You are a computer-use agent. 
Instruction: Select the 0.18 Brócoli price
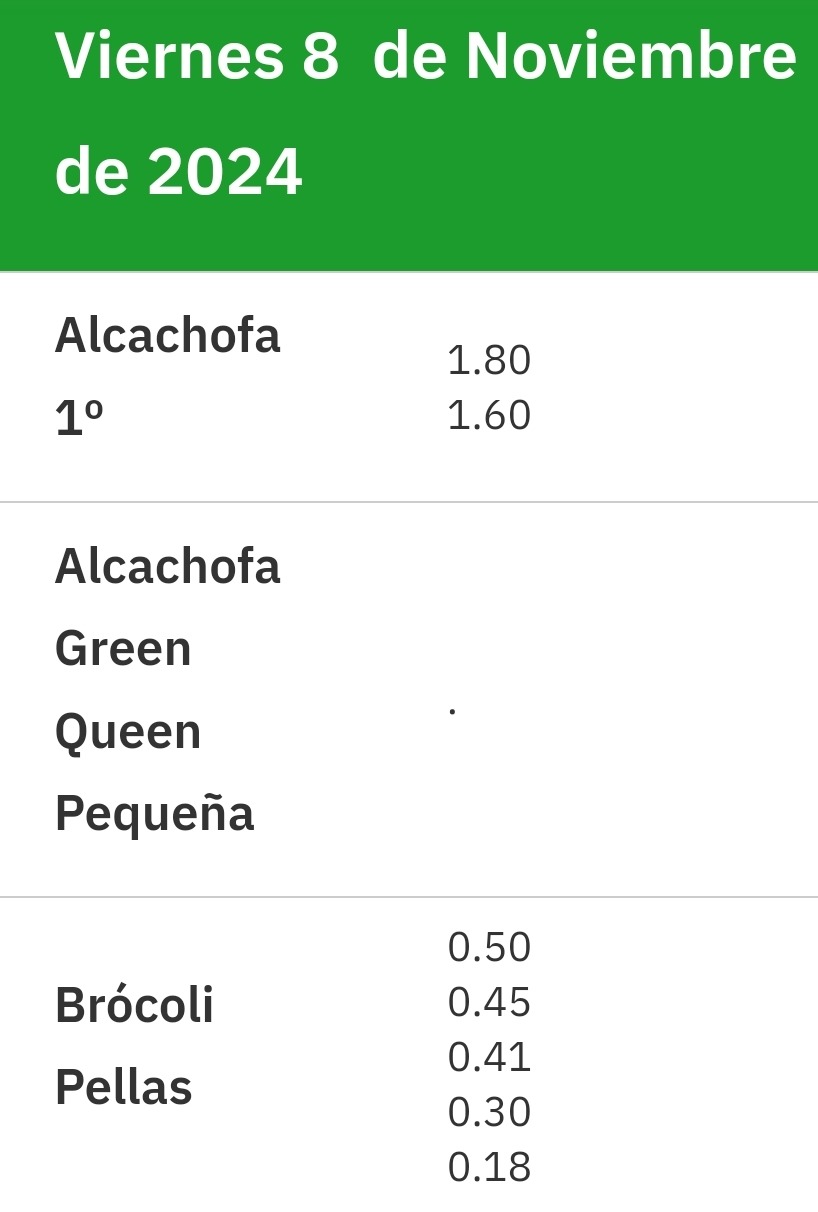(x=489, y=1167)
